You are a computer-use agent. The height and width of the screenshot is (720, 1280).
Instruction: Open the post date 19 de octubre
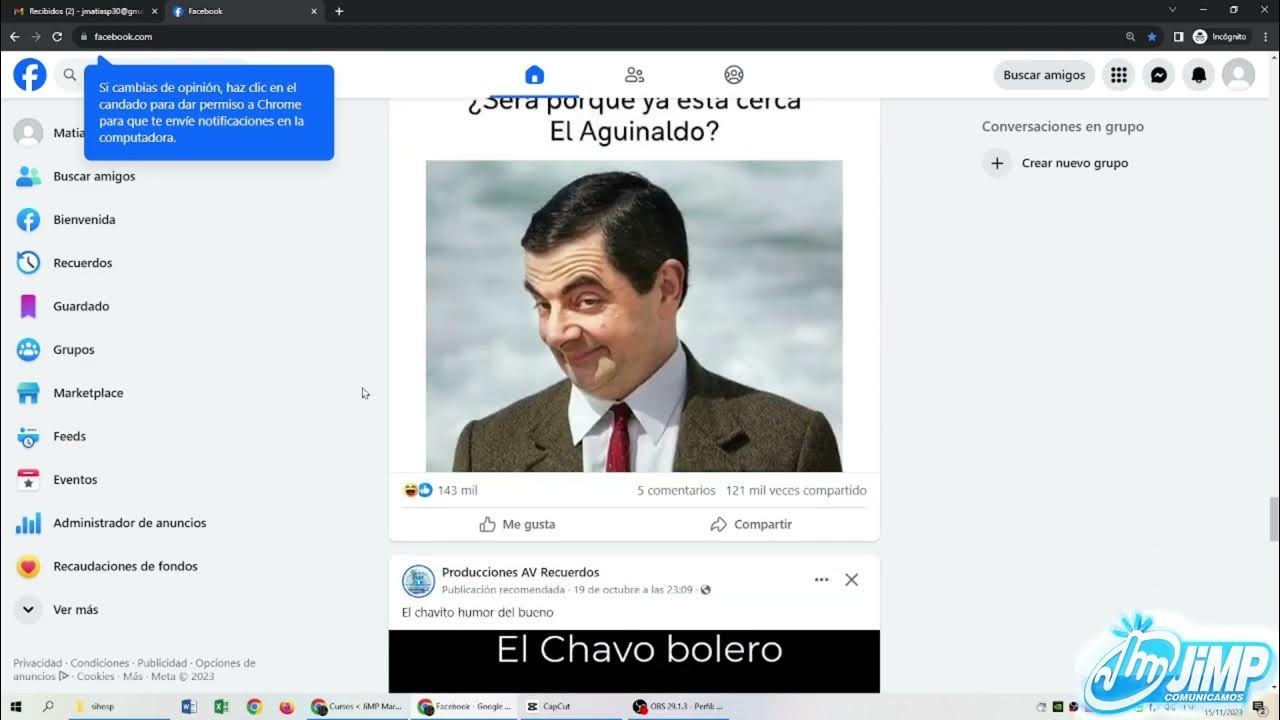pos(632,590)
